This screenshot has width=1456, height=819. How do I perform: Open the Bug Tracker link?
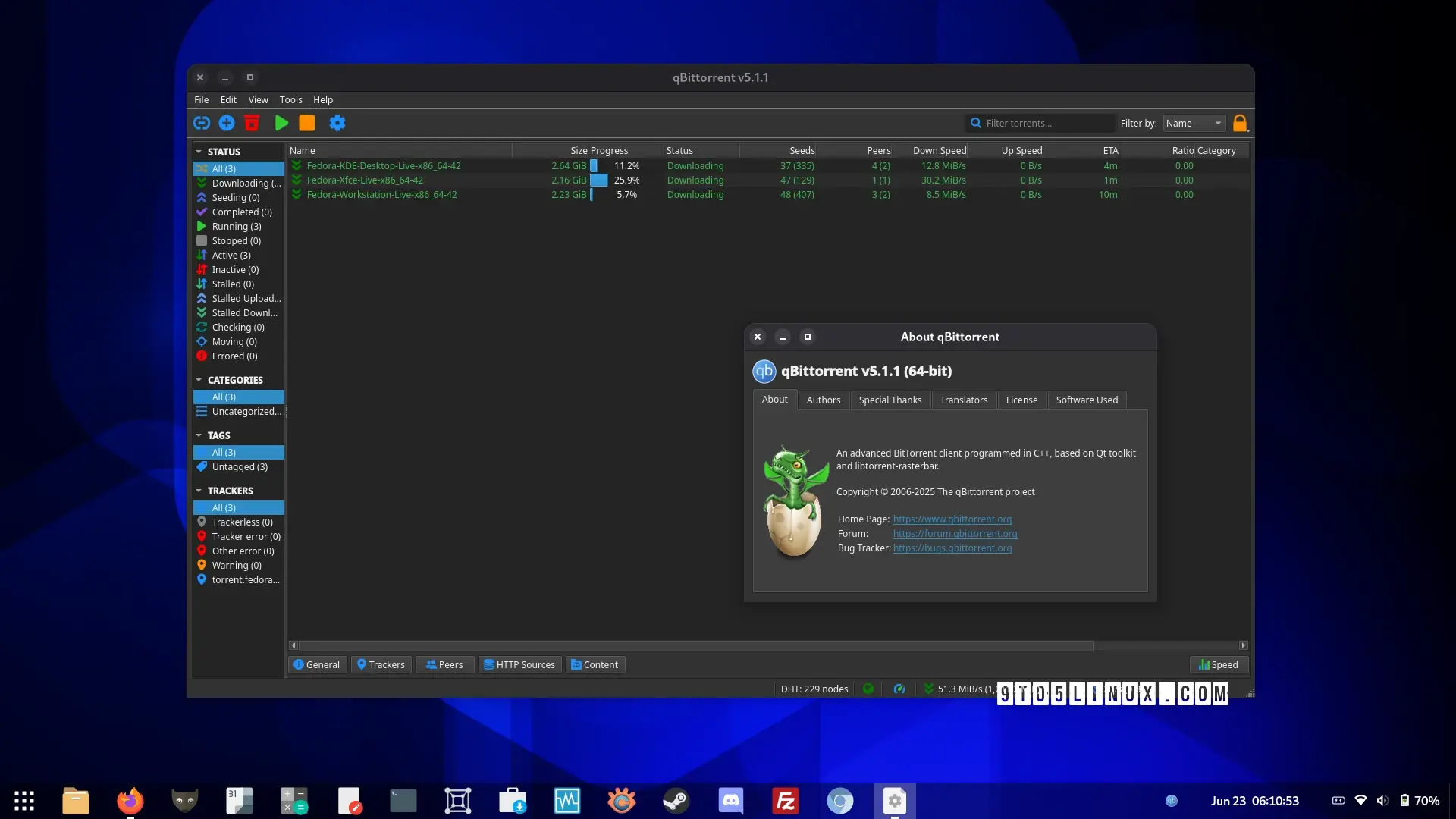pos(952,548)
